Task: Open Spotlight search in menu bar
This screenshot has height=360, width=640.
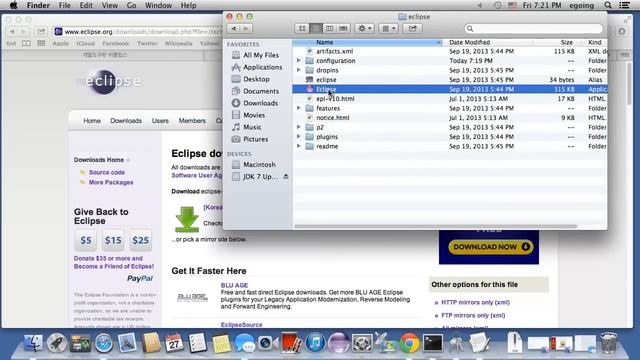Action: (x=608, y=5)
